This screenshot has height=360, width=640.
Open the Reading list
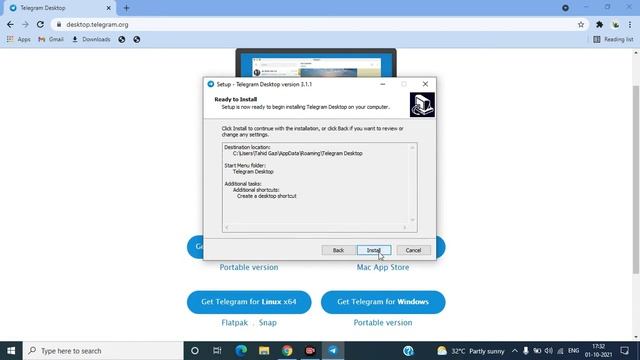pyautogui.click(x=613, y=39)
